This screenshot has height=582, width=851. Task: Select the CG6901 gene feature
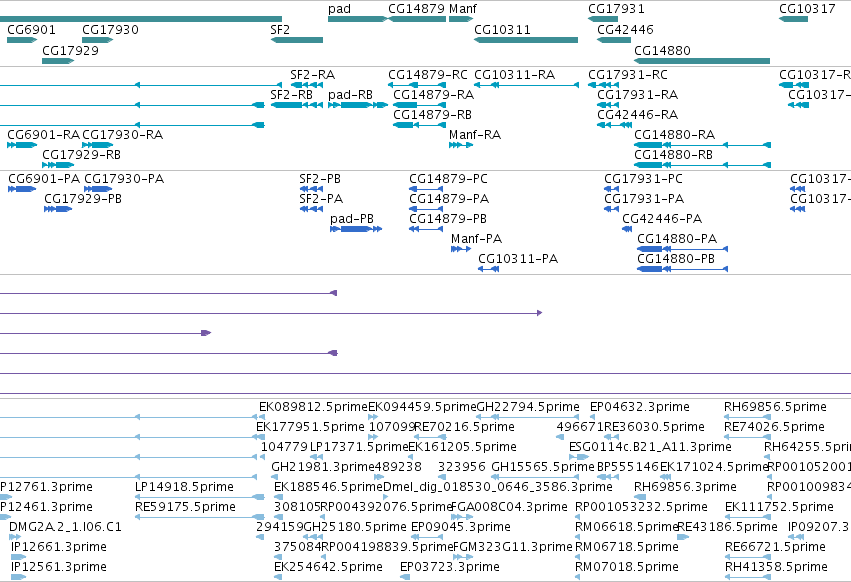[x=22, y=40]
